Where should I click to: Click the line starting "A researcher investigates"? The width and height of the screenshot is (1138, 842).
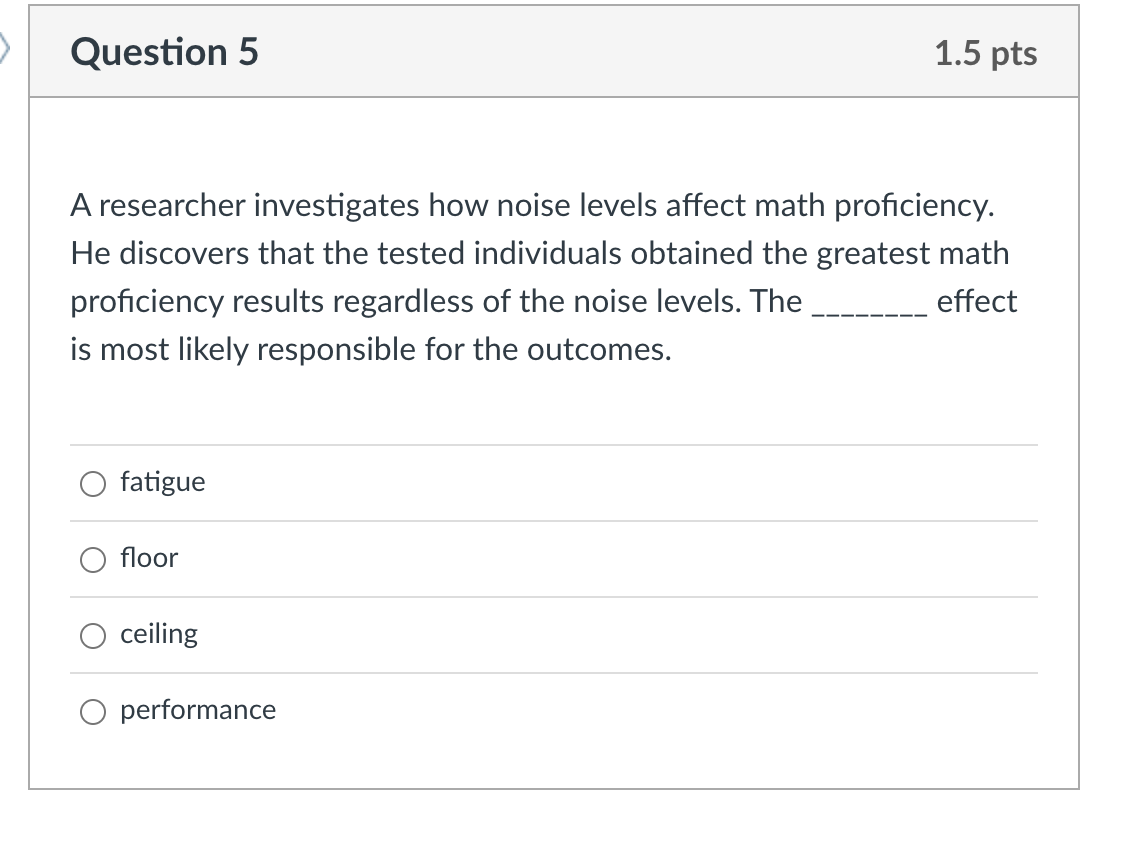pos(532,206)
